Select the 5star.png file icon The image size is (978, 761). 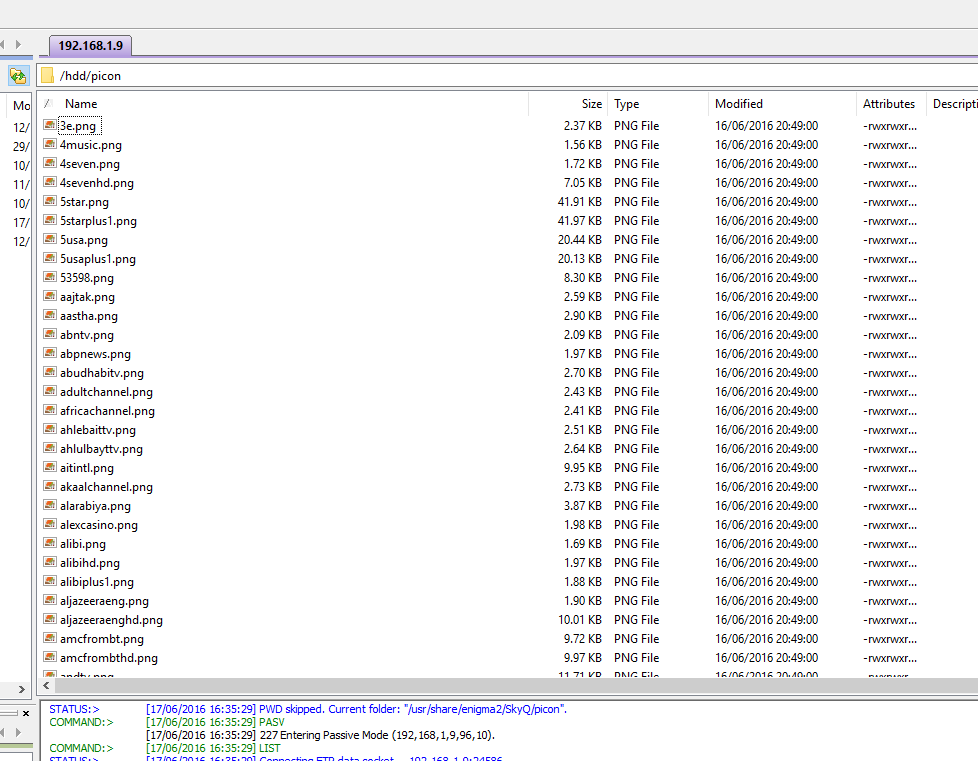[x=50, y=201]
